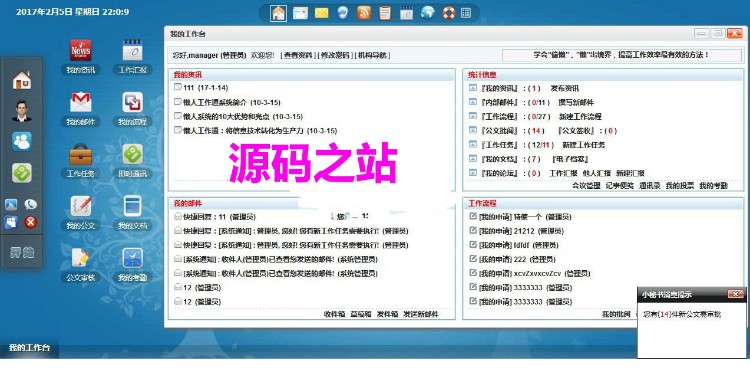Click the orange RSS icon in top dock
The image size is (750, 374).
[x=364, y=13]
